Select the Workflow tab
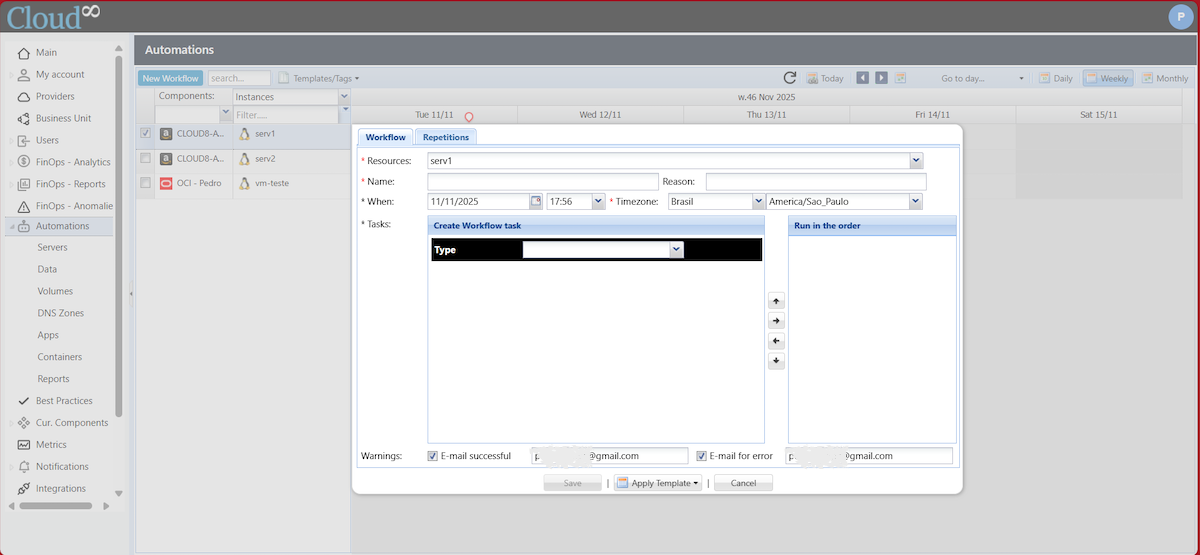Screen dimensions: 1200x555 (x=385, y=137)
